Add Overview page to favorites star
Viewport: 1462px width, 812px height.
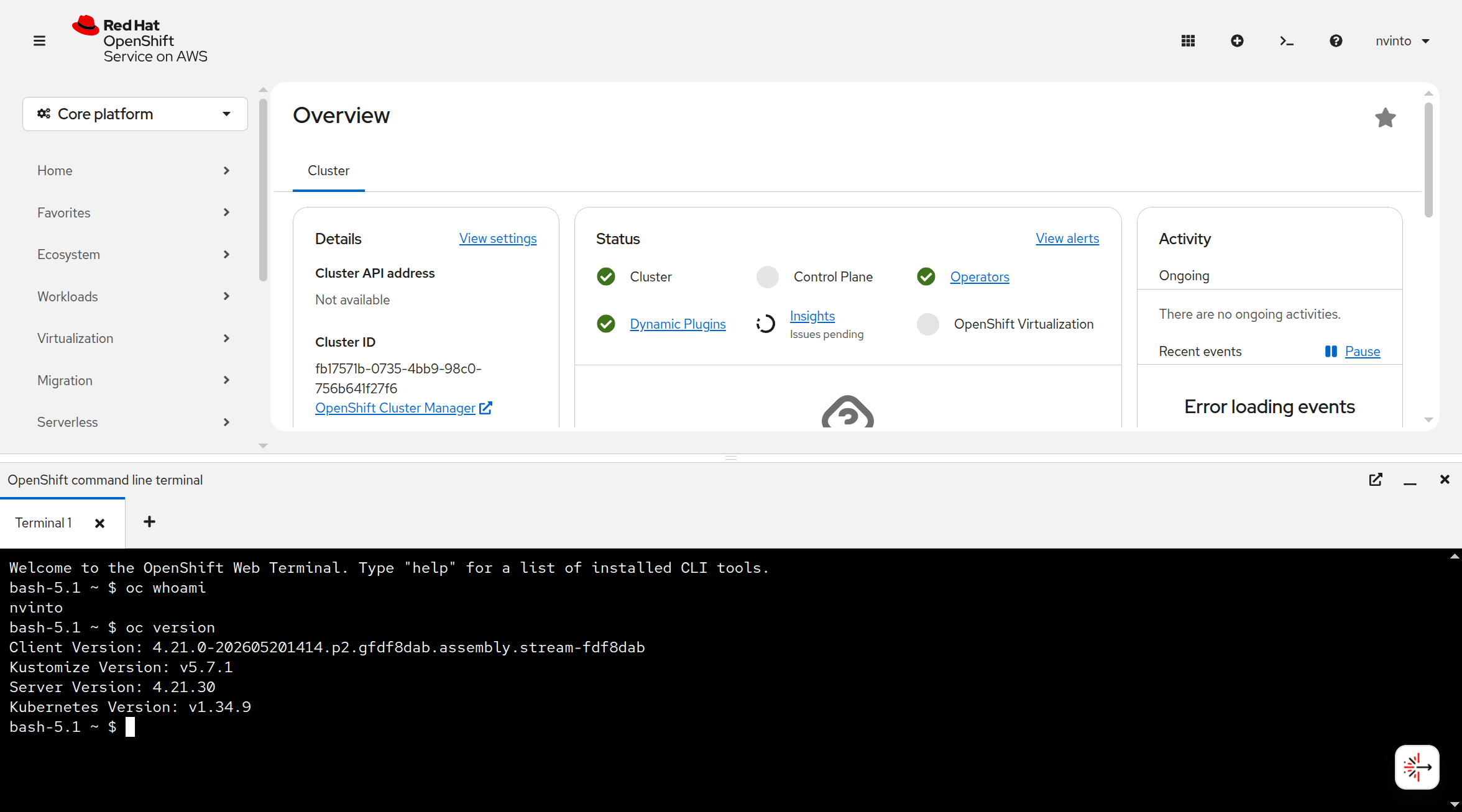pos(1385,117)
